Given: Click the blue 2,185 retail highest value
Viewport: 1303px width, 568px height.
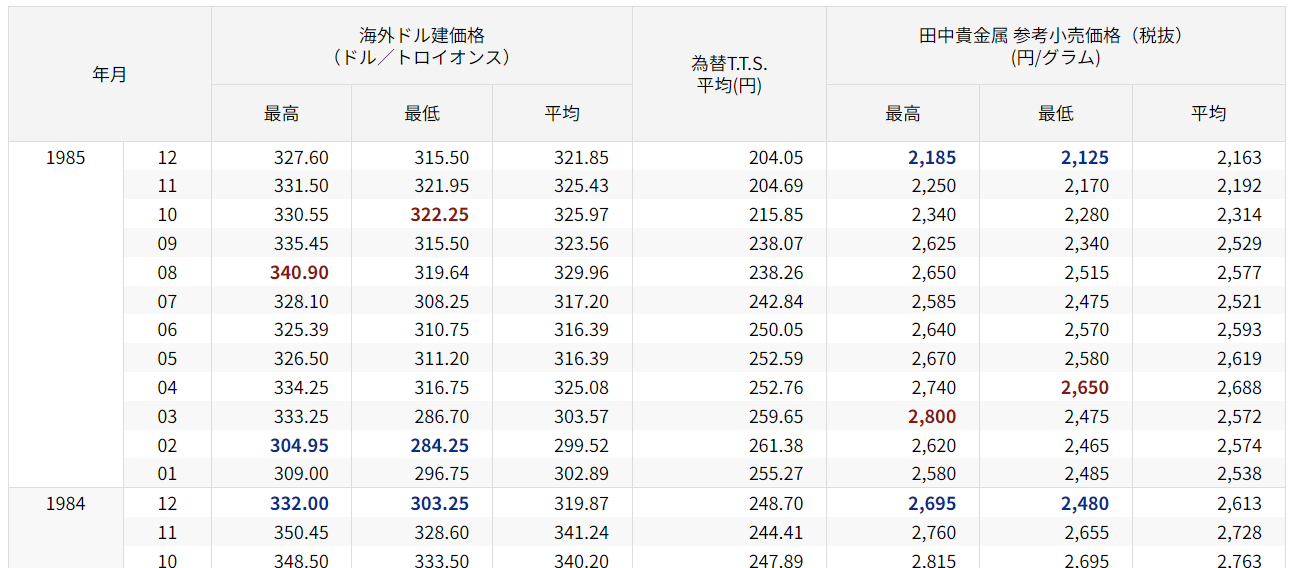Looking at the screenshot, I should click(x=931, y=158).
